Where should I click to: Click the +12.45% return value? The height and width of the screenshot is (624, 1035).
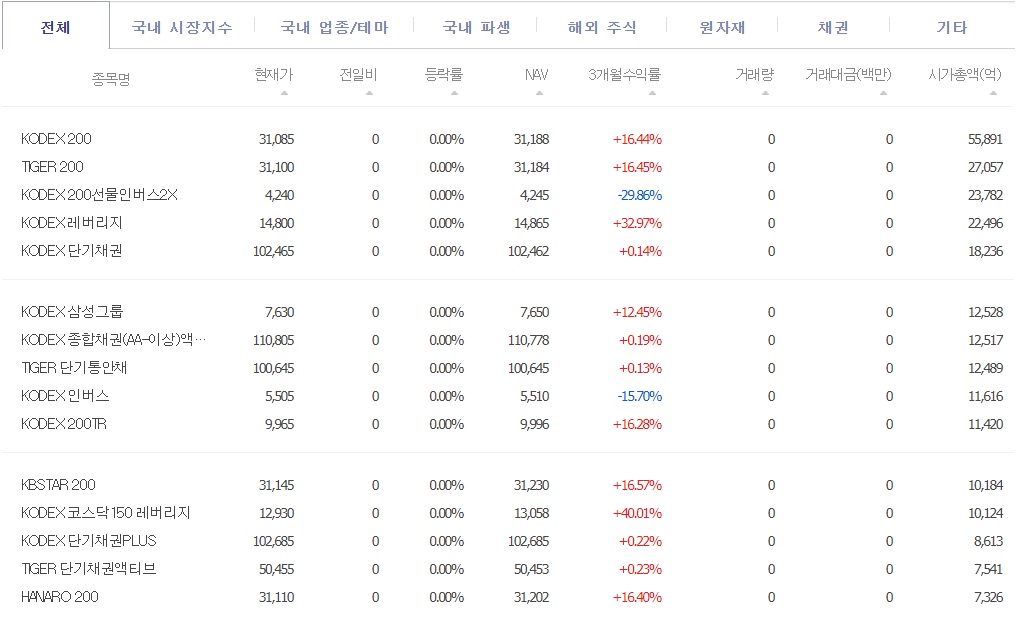pyautogui.click(x=637, y=312)
